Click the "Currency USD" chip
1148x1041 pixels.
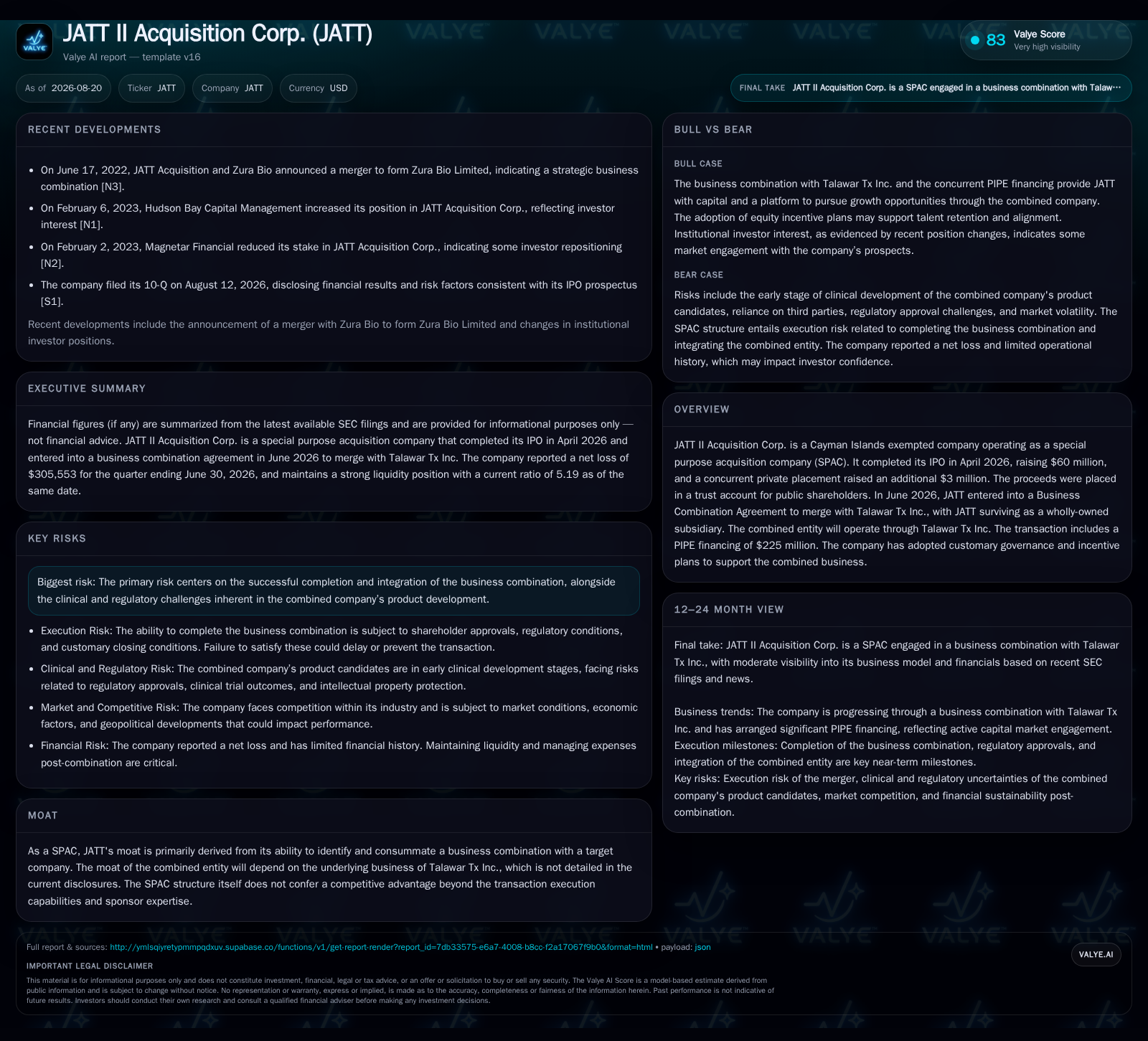click(318, 88)
